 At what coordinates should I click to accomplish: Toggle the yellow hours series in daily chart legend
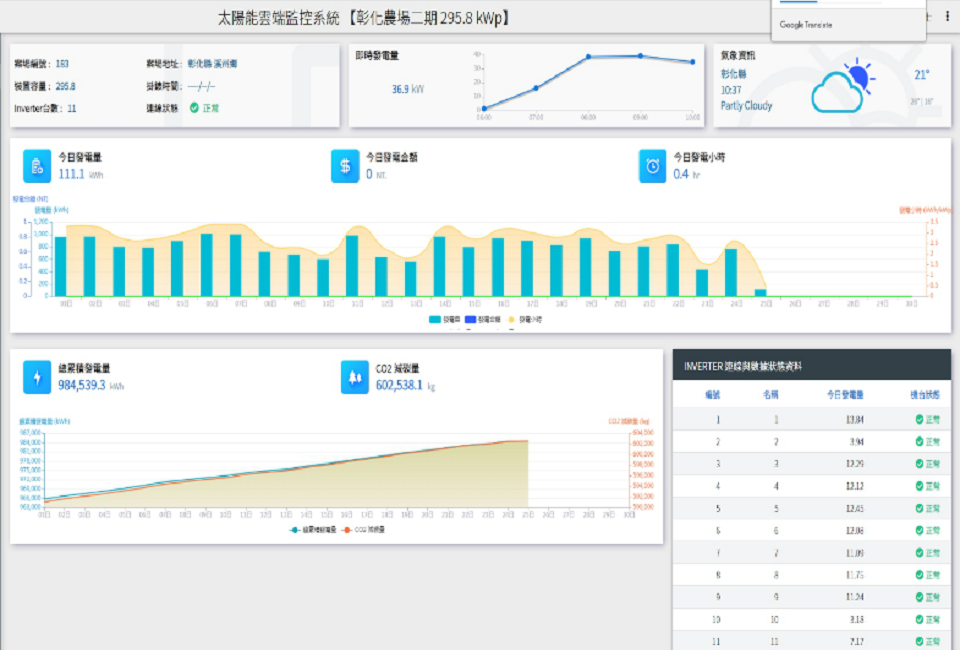526,319
